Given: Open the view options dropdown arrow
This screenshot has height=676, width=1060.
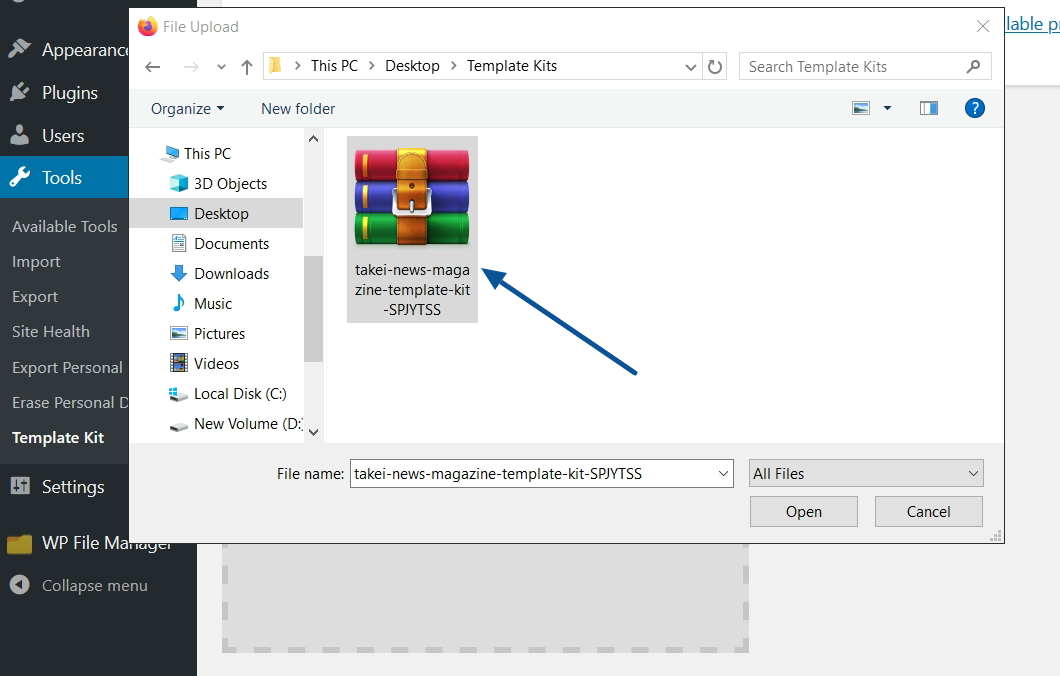Looking at the screenshot, I should click(888, 108).
